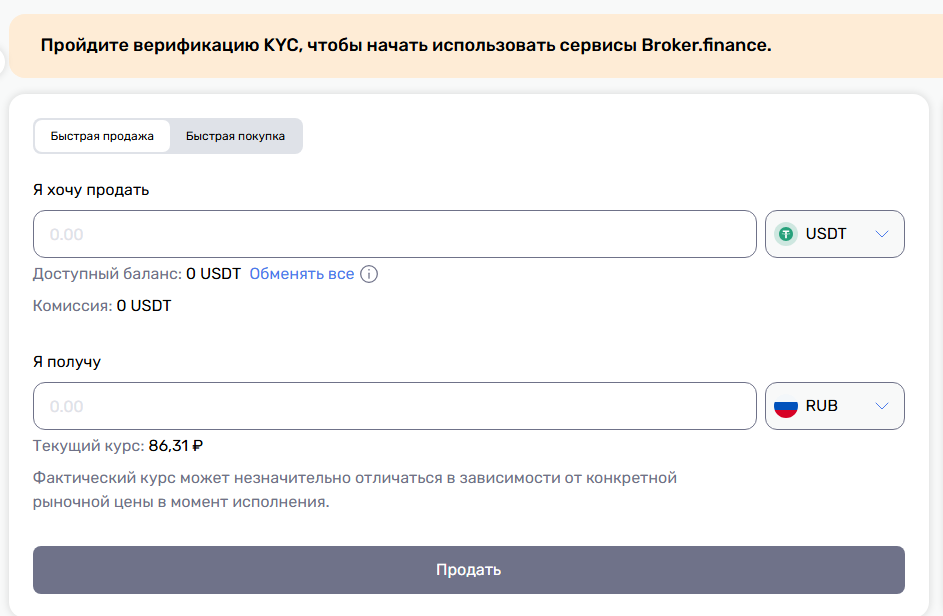Switch to the Быстрая покупка tab
Image resolution: width=943 pixels, height=616 pixels.
(235, 136)
